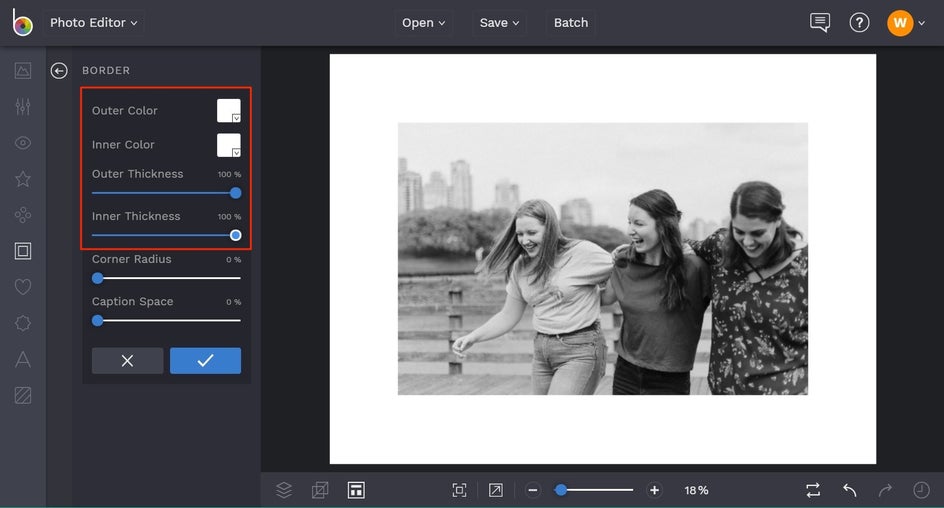
Task: Open the Outer Color swatch picker
Action: coord(229,111)
